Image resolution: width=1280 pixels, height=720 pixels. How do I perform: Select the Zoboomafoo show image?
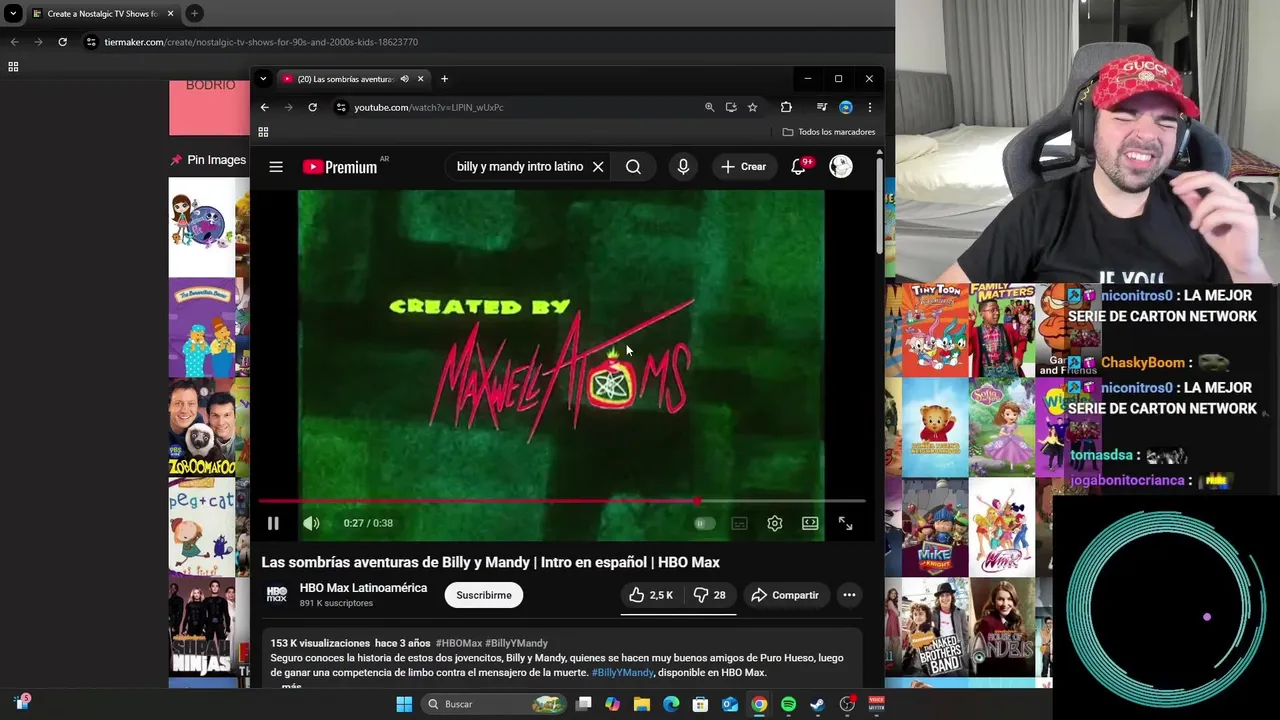pyautogui.click(x=202, y=427)
